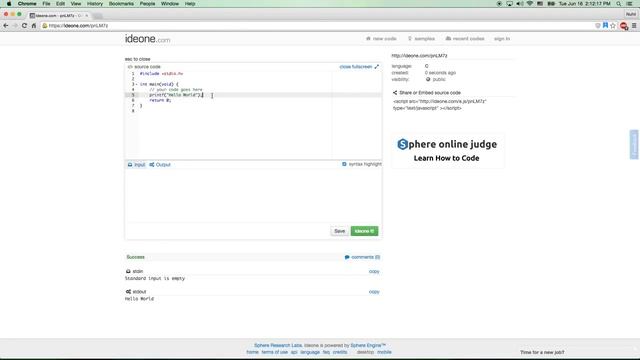This screenshot has height=360, width=640.
Task: Click copy next to stdin
Action: 374,271
